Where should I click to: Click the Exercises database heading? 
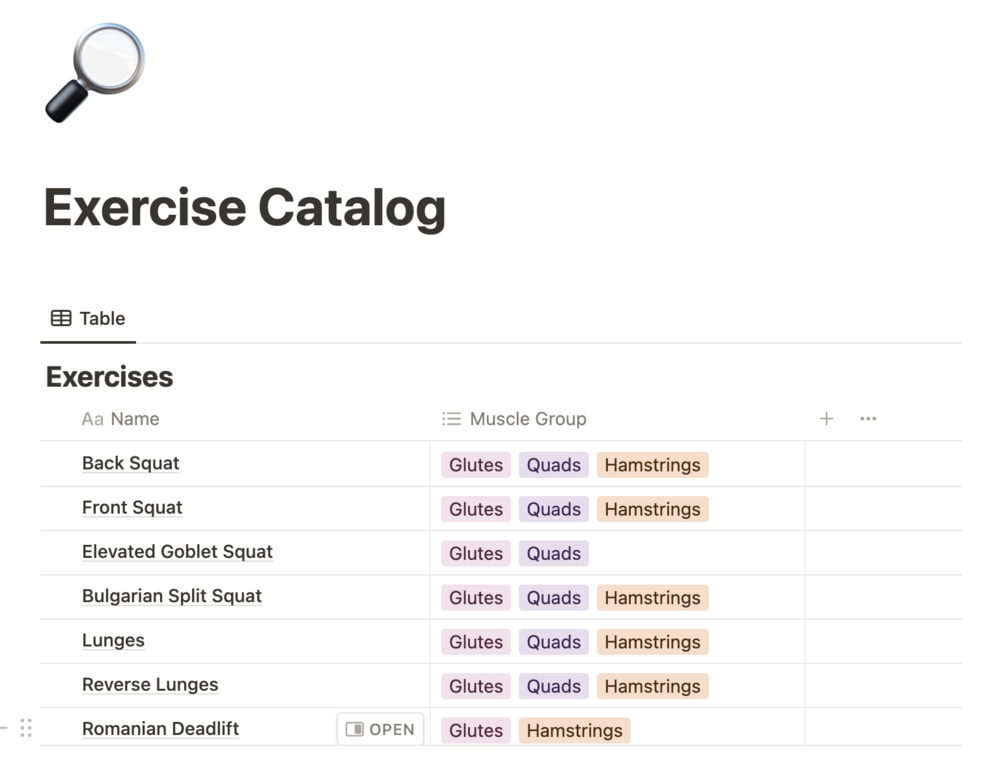(x=110, y=377)
